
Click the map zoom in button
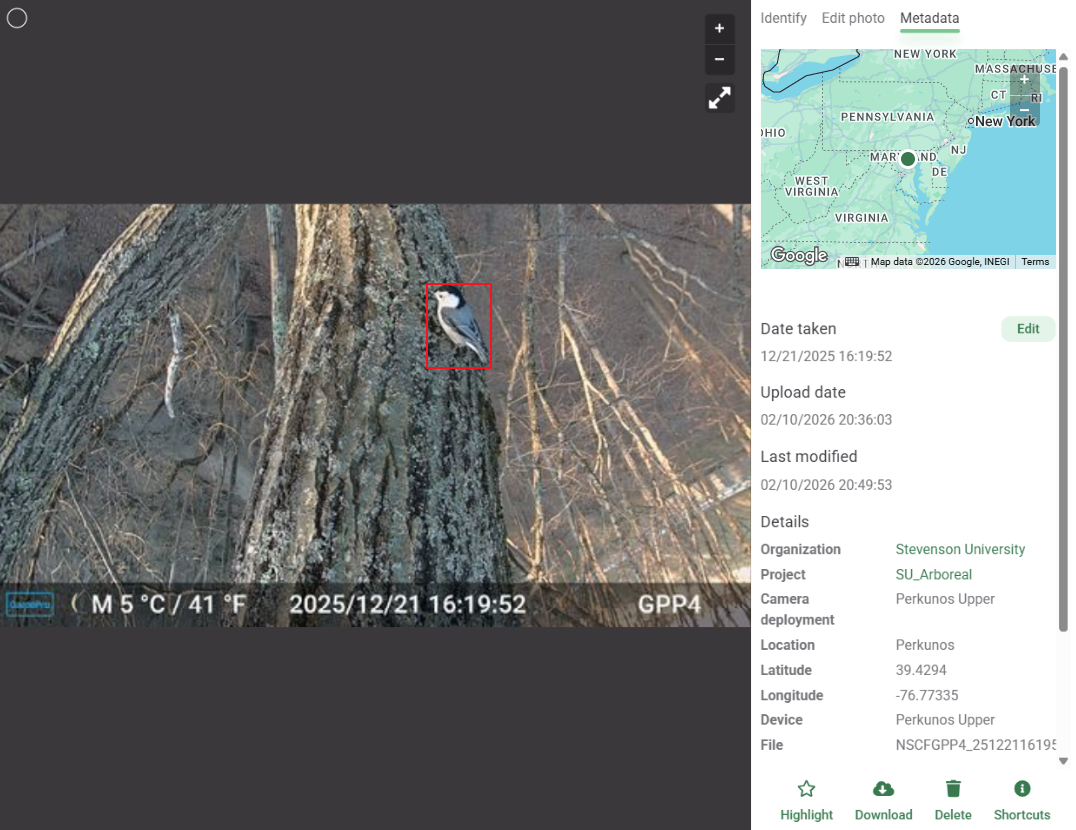(1024, 80)
